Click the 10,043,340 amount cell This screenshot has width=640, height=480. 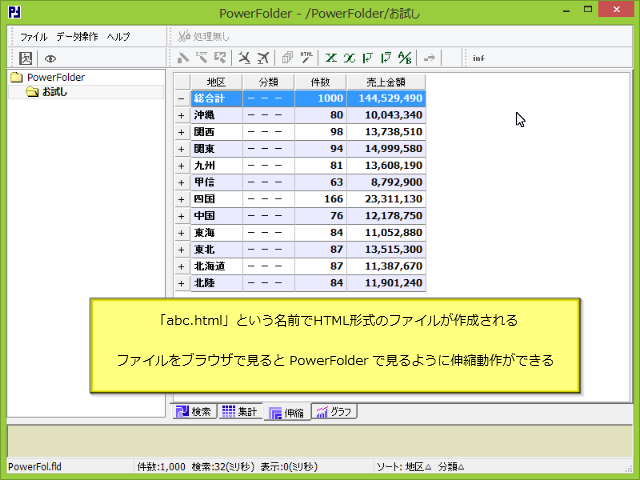pyautogui.click(x=386, y=115)
